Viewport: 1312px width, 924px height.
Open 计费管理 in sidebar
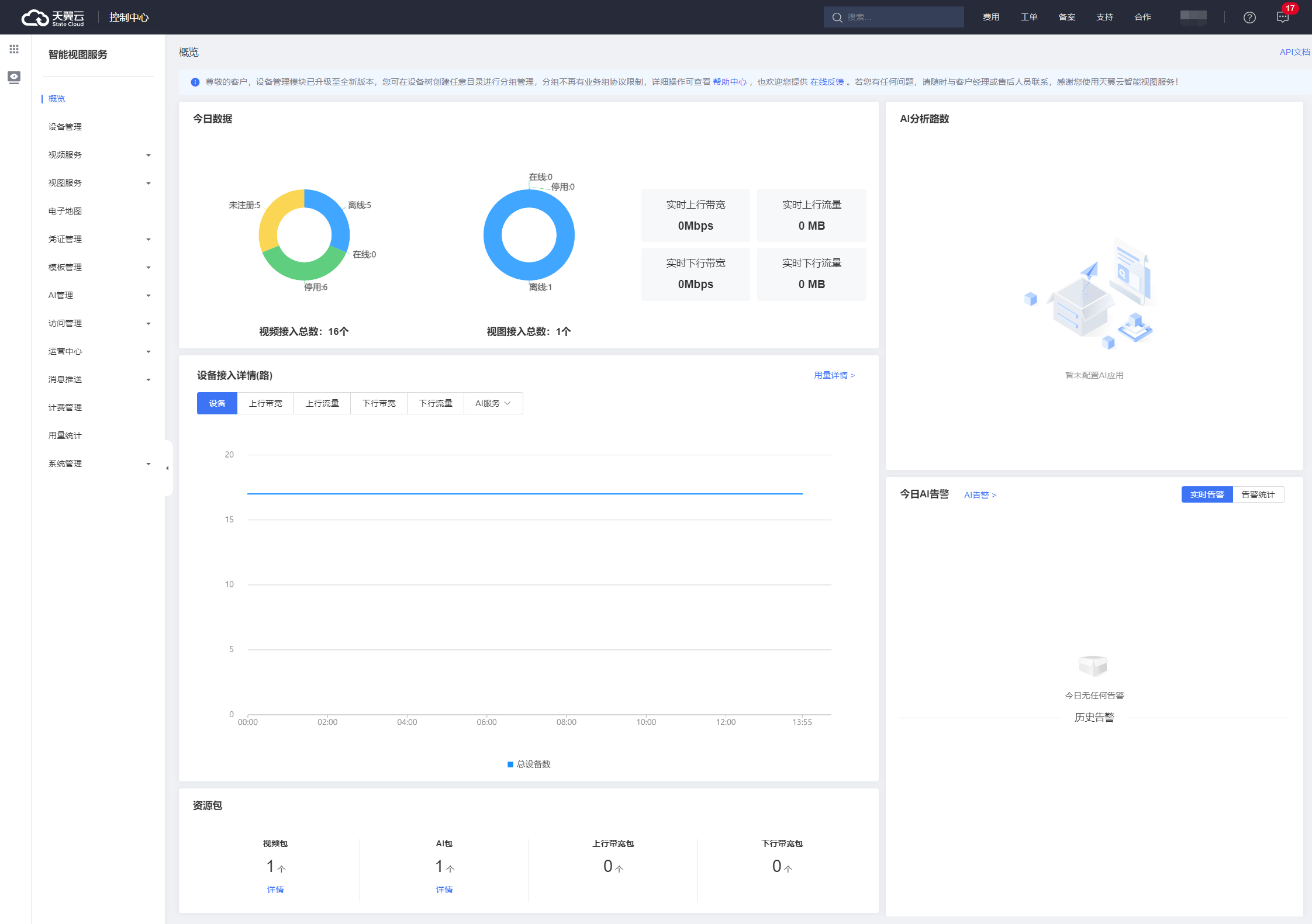click(x=65, y=407)
